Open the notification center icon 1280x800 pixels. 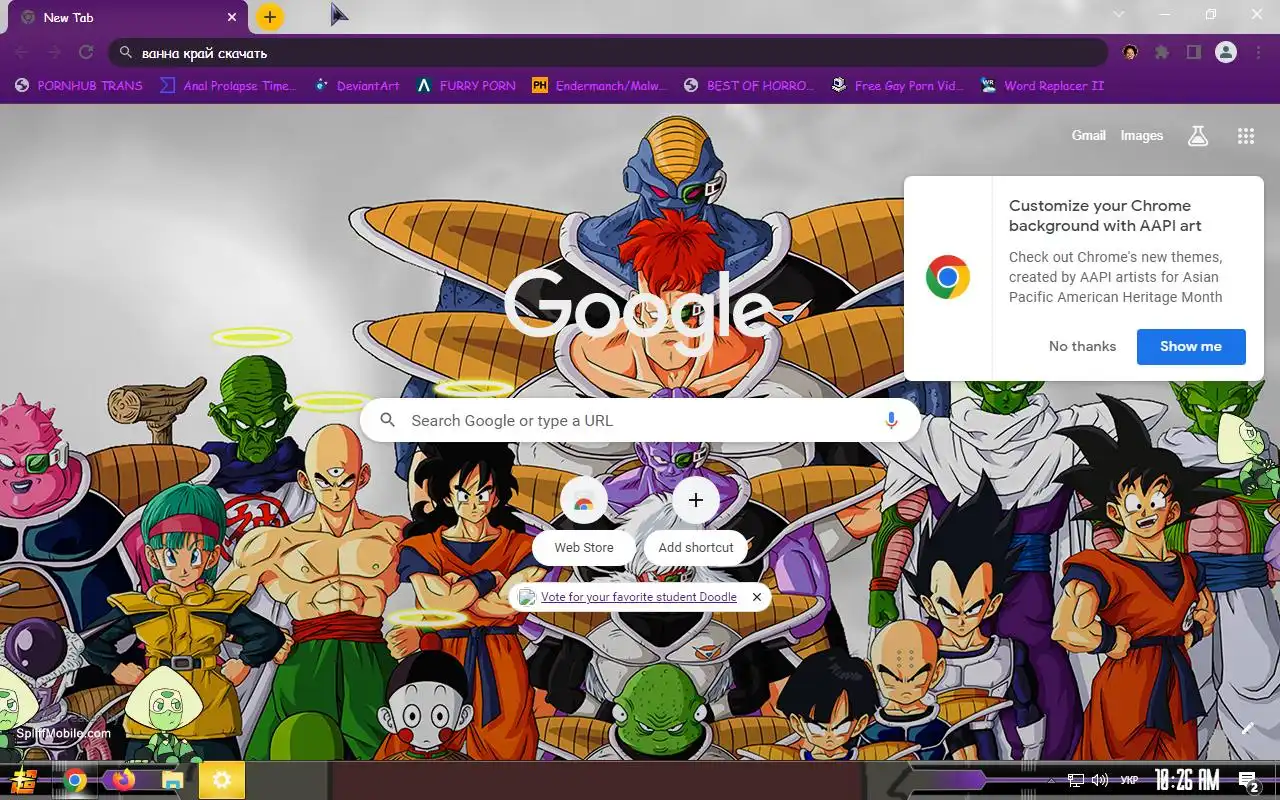coord(1248,781)
